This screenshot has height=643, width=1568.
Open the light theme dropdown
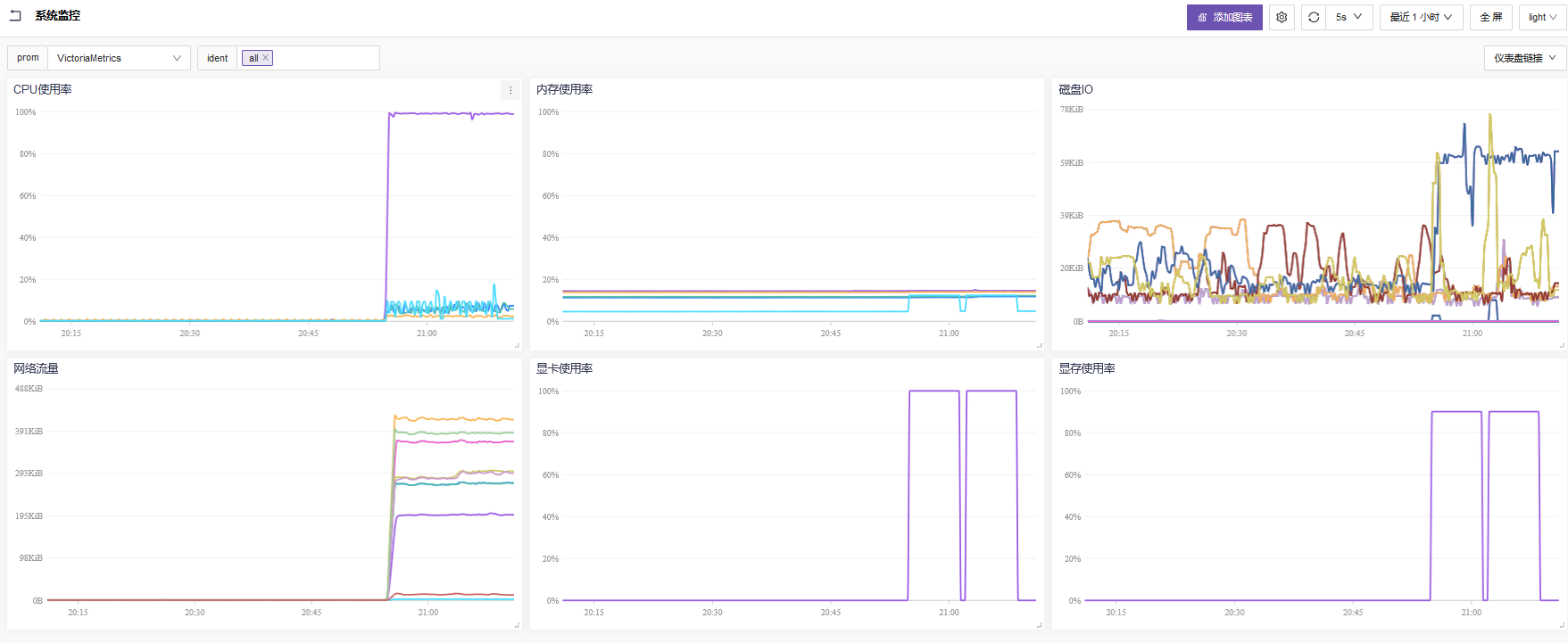1542,17
